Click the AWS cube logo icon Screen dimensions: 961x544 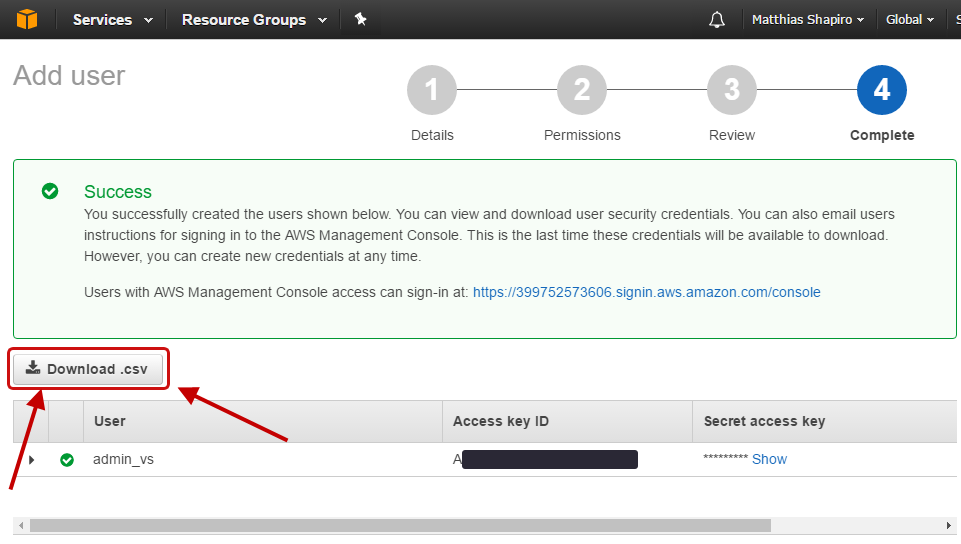(x=27, y=19)
